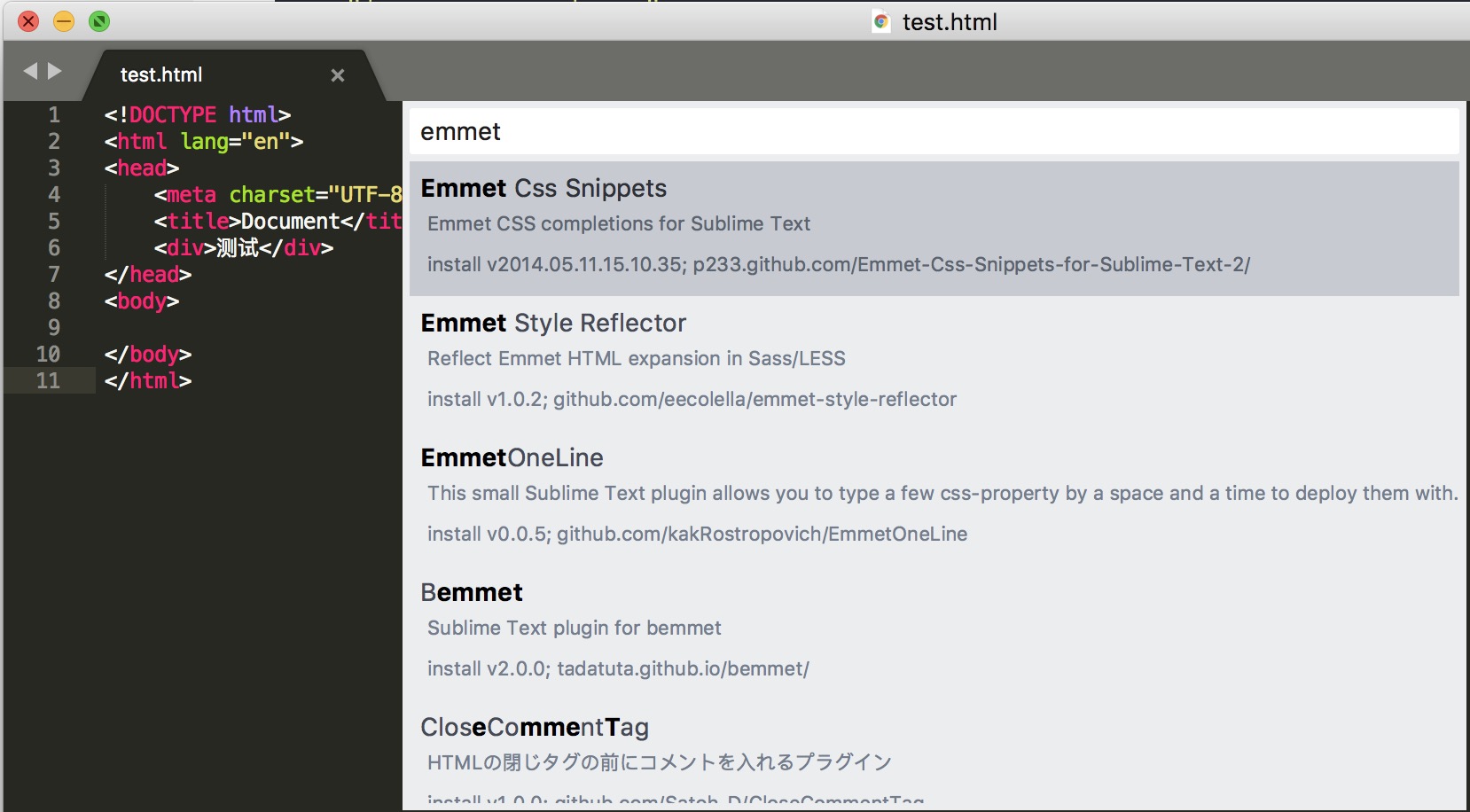Image resolution: width=1470 pixels, height=812 pixels.
Task: Click the green fullscreen window button
Action: coord(99,21)
